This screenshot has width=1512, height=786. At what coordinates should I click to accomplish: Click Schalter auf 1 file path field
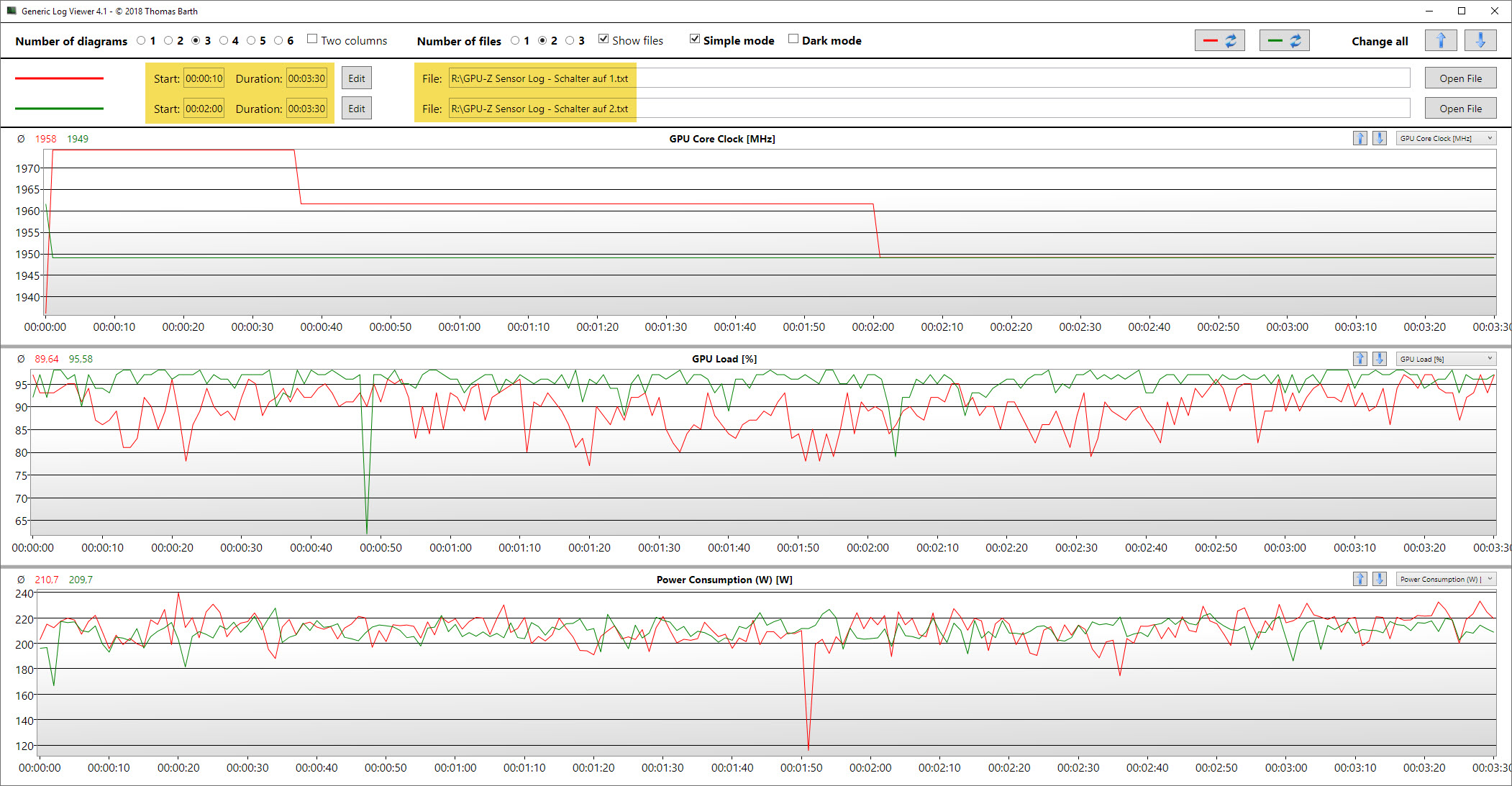[928, 78]
